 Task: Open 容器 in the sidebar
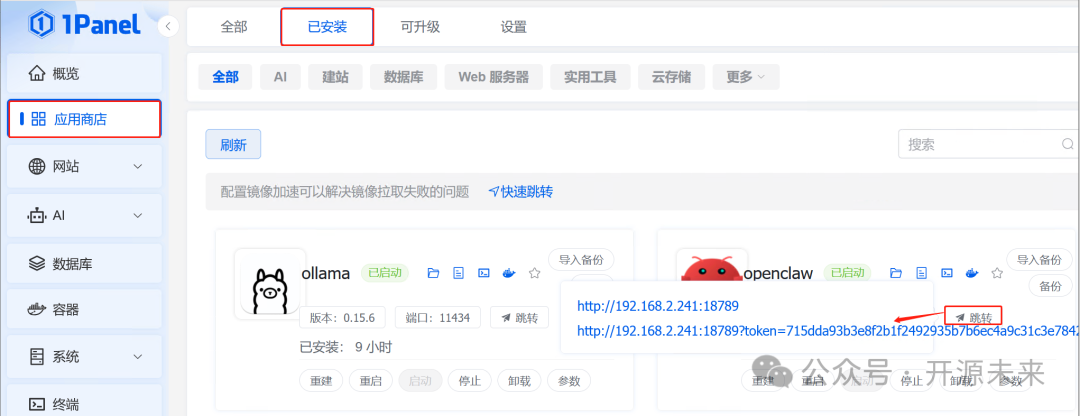(x=85, y=309)
